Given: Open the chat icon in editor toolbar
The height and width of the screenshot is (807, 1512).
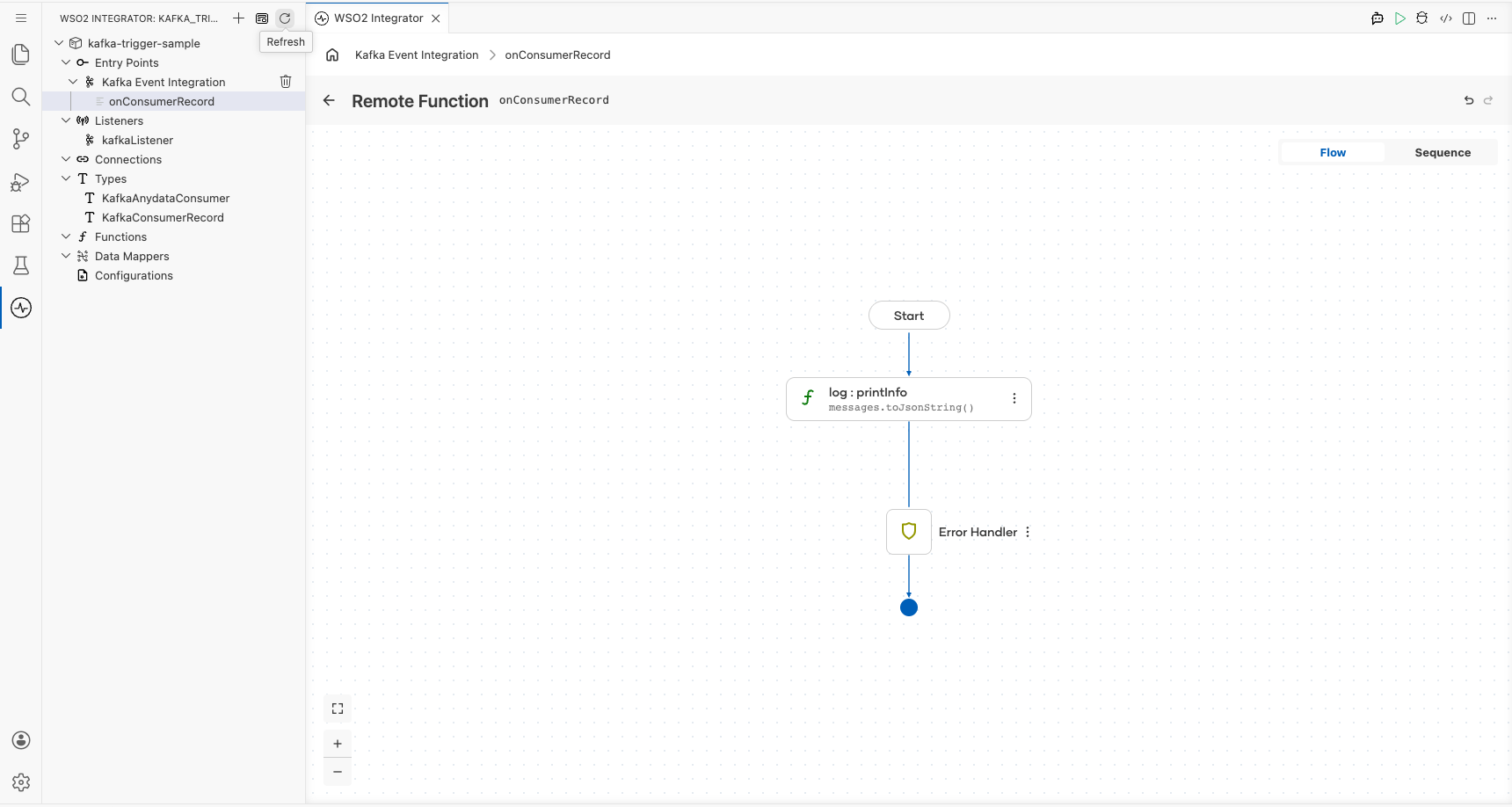Looking at the screenshot, I should pyautogui.click(x=1378, y=18).
